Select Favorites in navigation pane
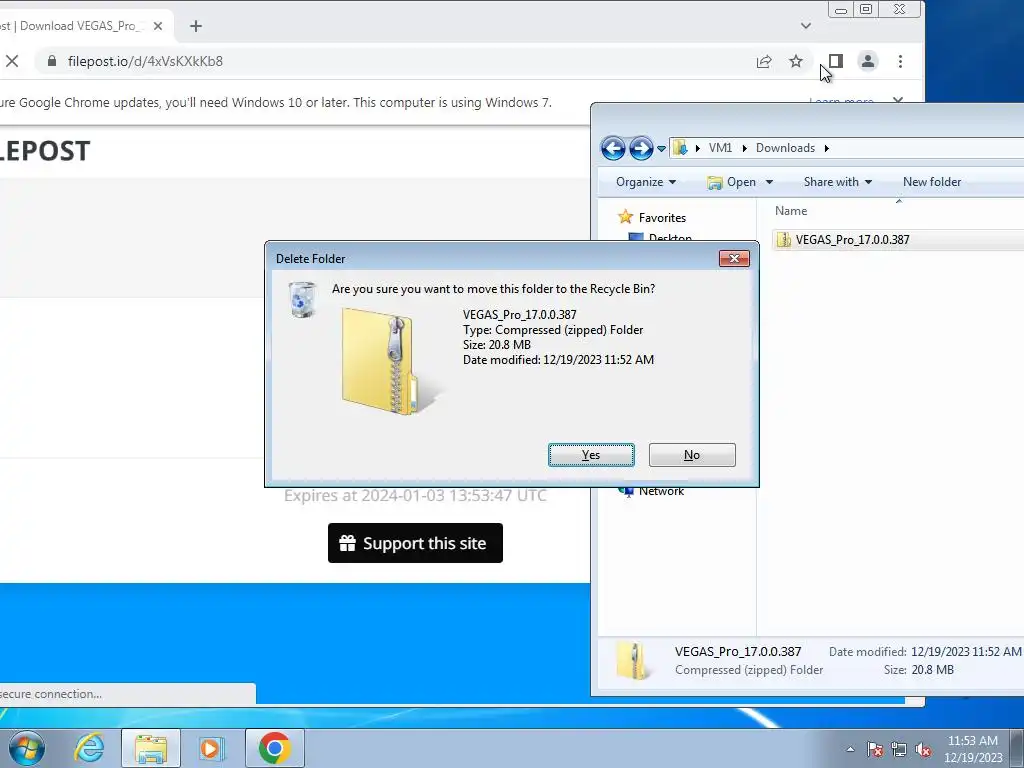1024x768 pixels. [x=662, y=217]
